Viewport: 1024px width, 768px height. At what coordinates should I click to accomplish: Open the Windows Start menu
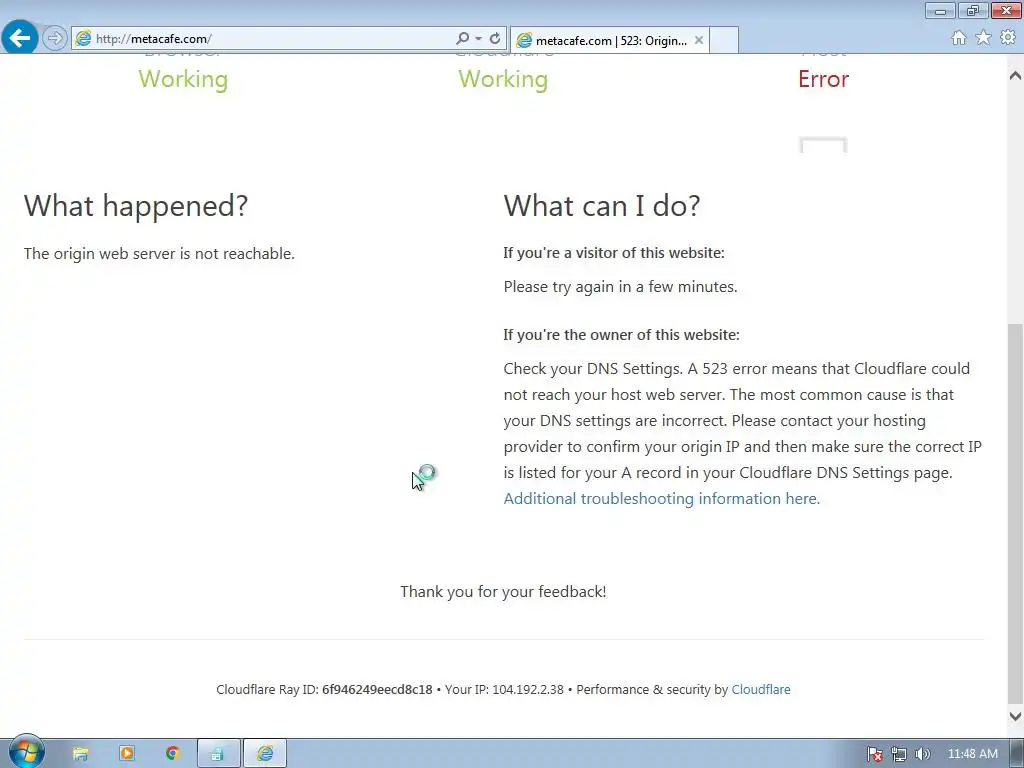tap(26, 752)
